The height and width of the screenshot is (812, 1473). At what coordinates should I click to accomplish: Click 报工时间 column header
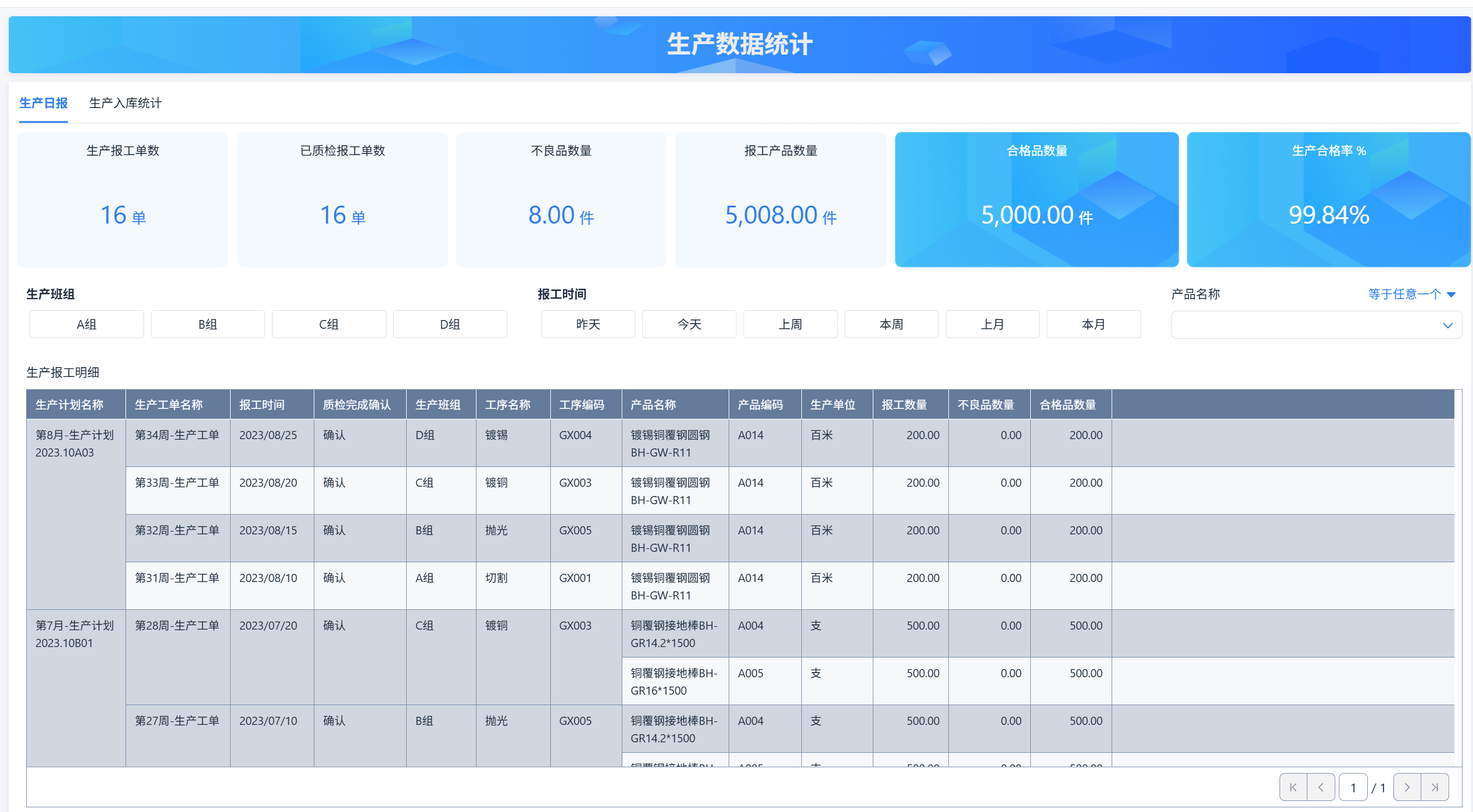(x=262, y=404)
